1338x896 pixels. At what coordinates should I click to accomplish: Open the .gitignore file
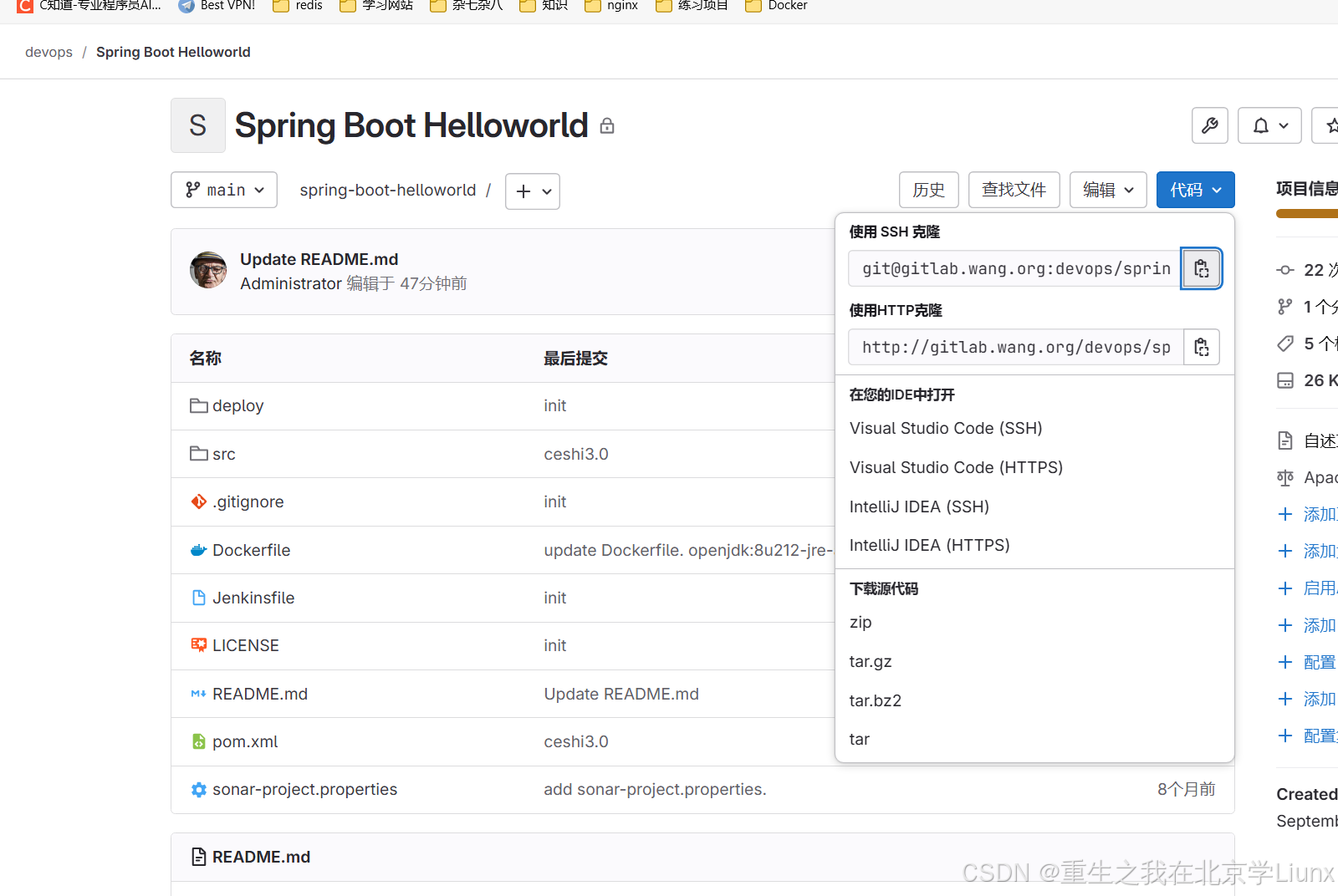248,501
